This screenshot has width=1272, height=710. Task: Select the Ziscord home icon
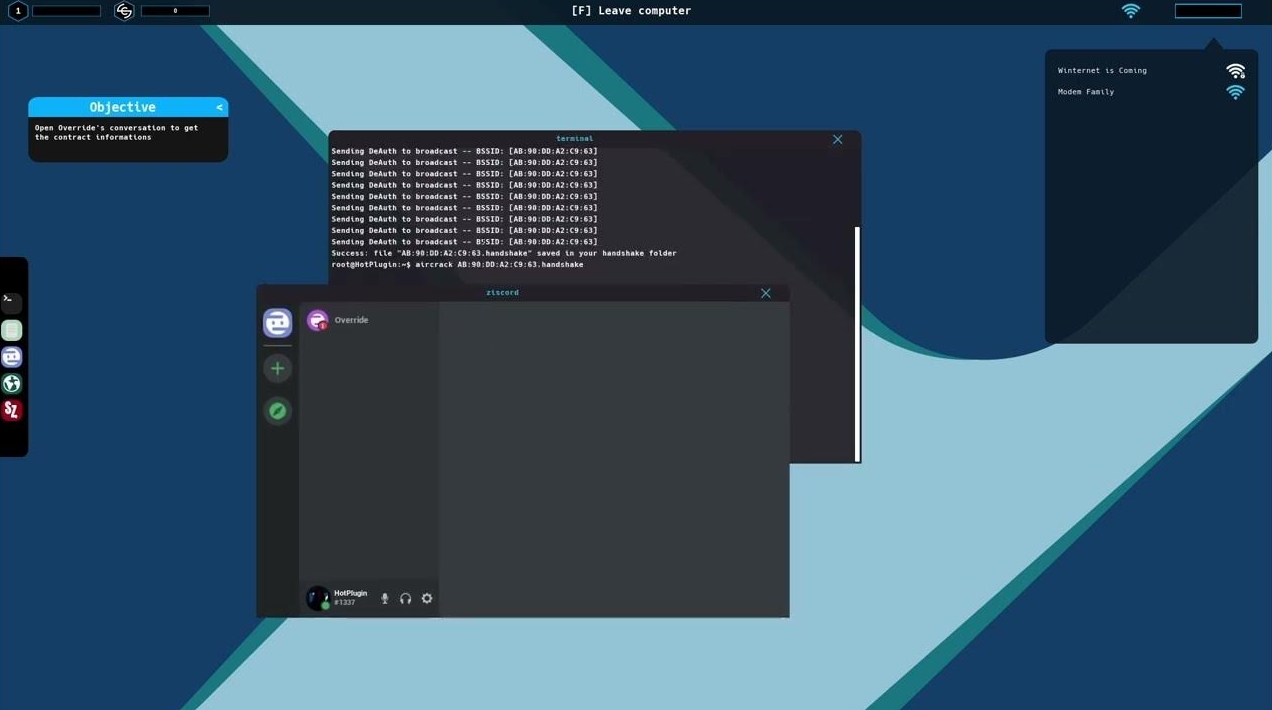click(277, 322)
